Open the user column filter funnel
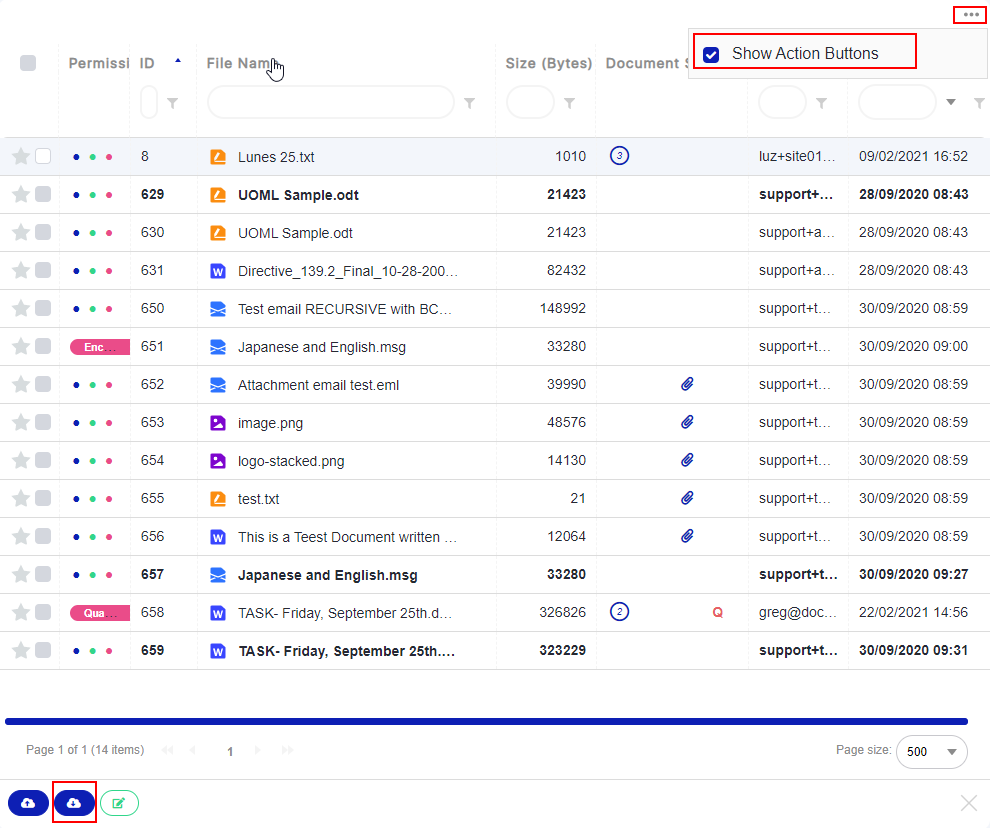The image size is (990, 828). 821,103
